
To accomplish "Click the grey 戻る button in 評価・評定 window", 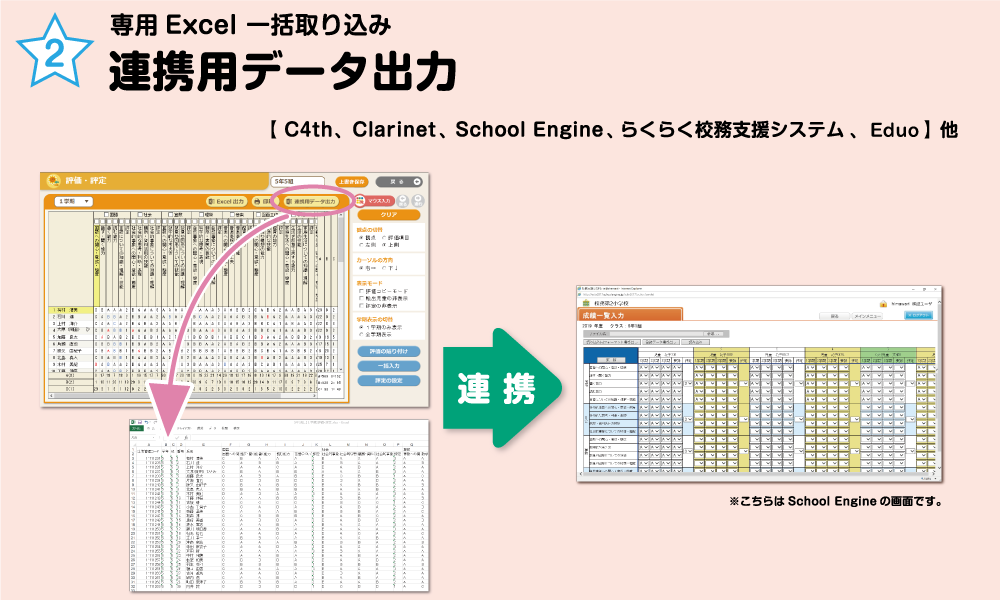I will coord(399,182).
